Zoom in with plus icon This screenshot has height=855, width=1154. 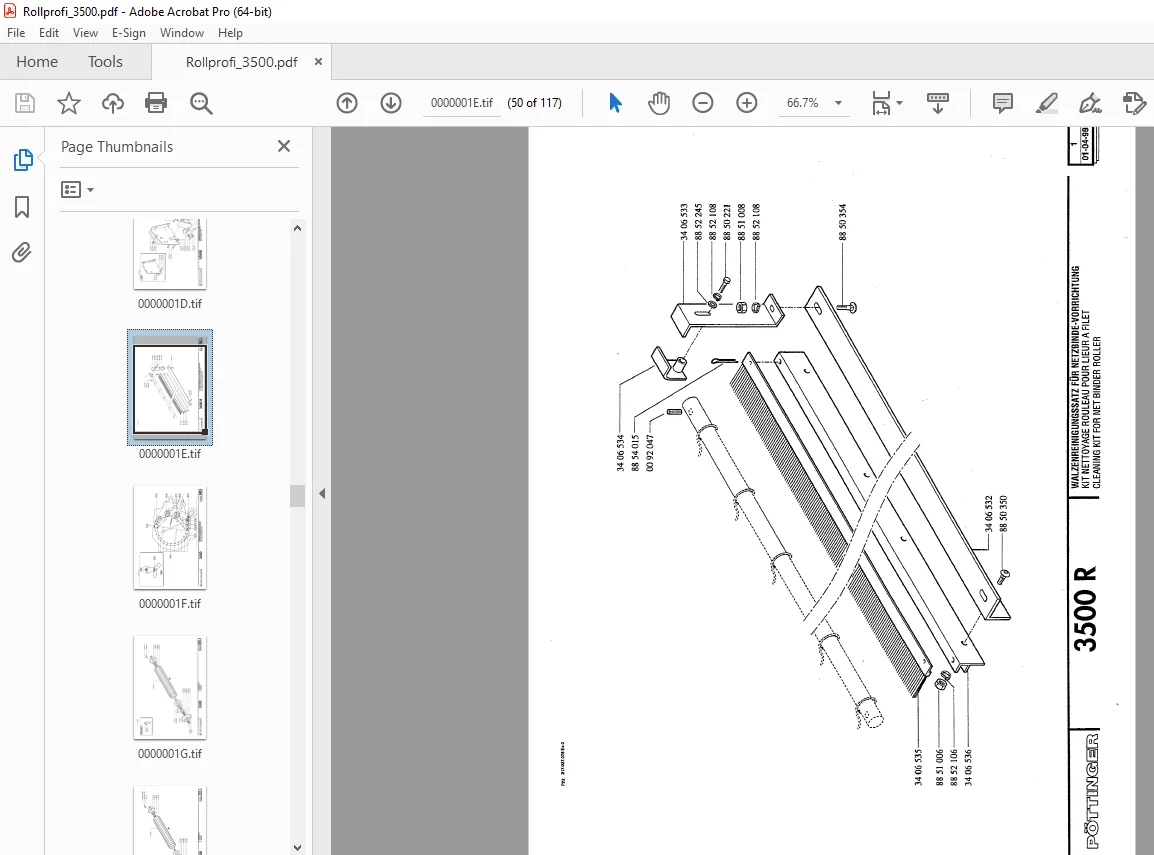[747, 103]
